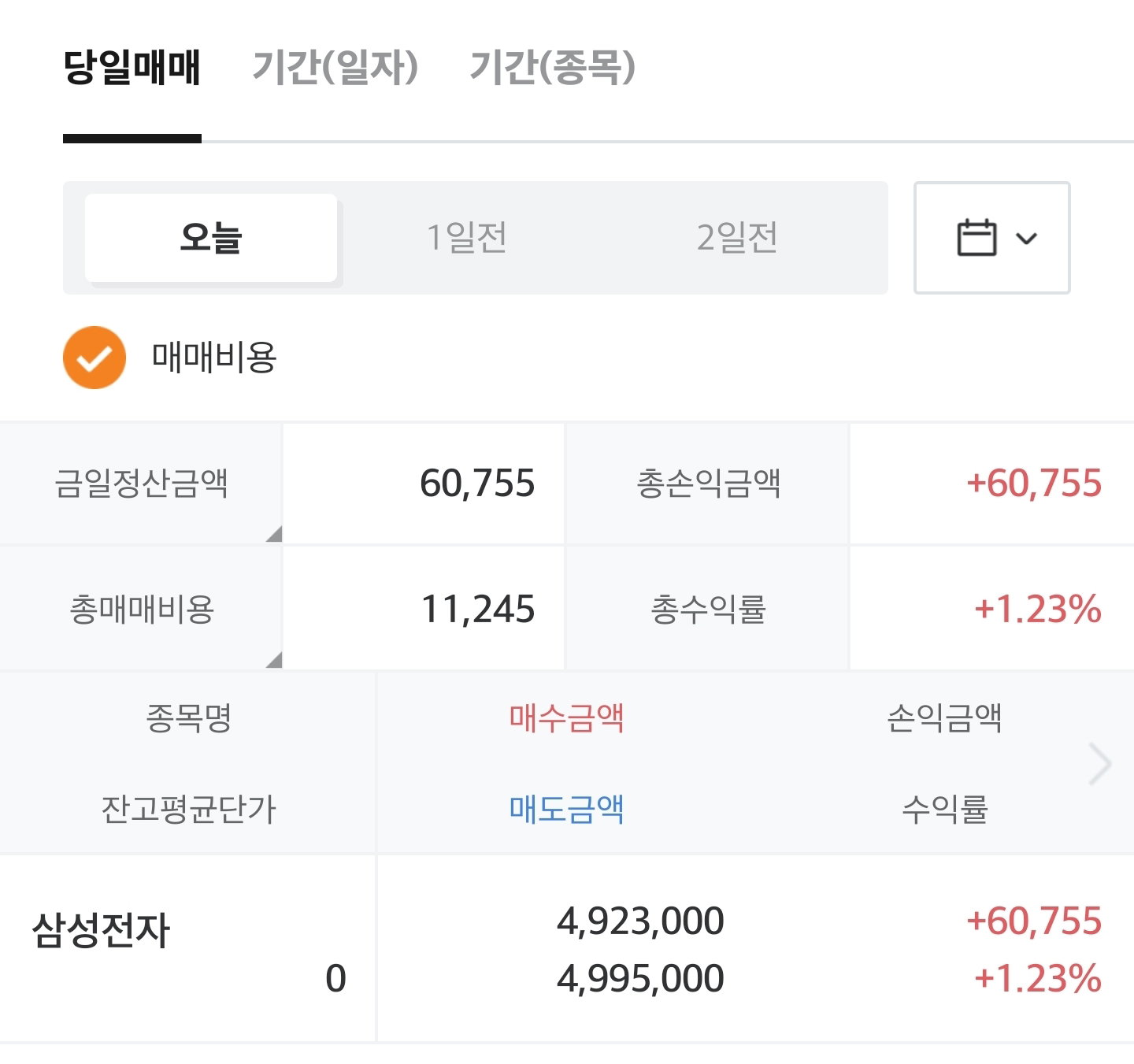Switch to the 기간(종목) tab

tap(553, 67)
